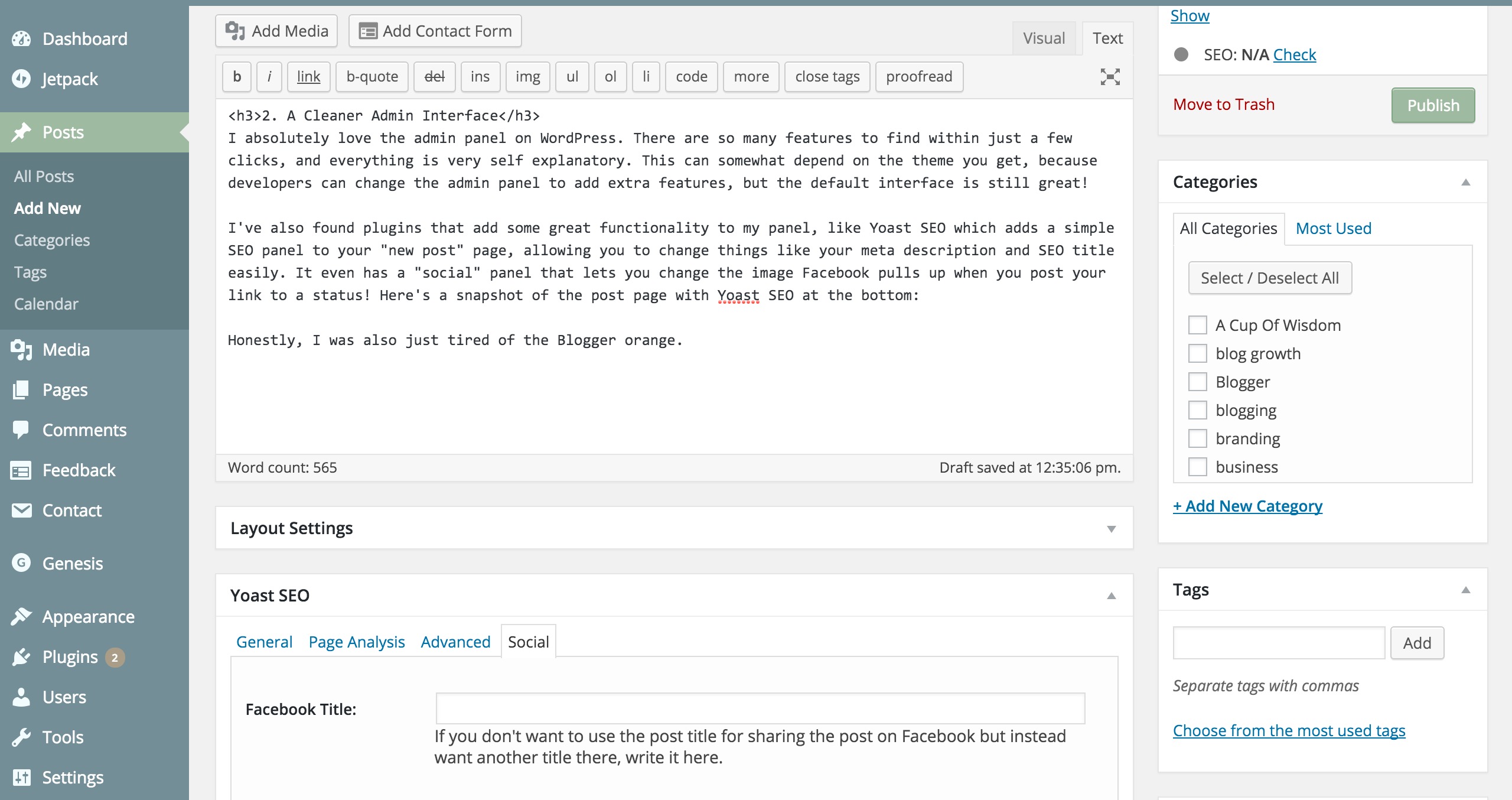
Task: Click the Dashboard gauge icon in sidebar
Action: click(x=21, y=39)
